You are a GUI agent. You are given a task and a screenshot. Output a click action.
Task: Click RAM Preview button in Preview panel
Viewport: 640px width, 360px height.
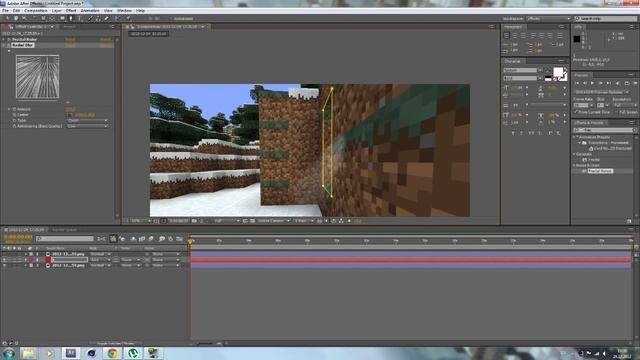click(x=635, y=83)
